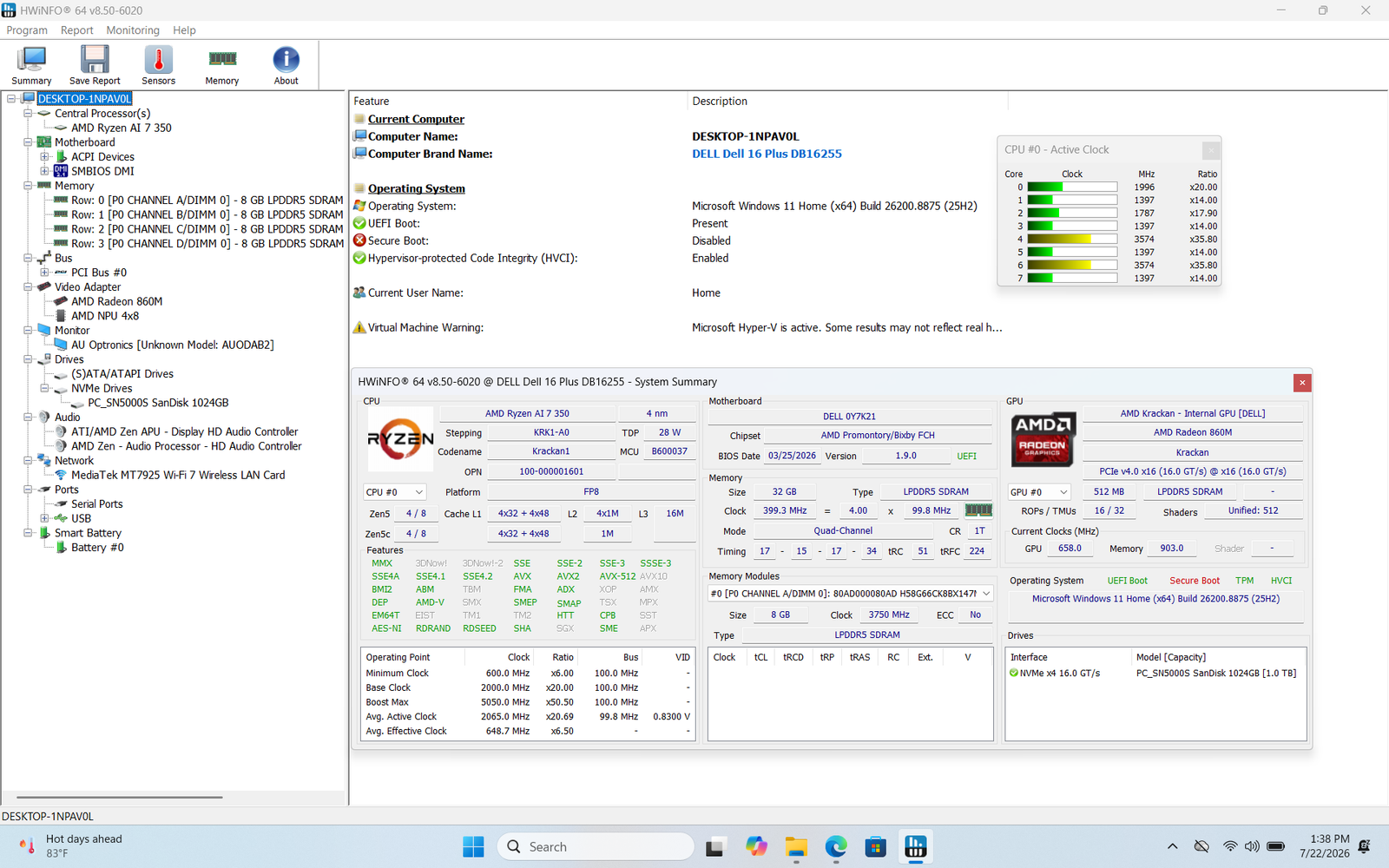Collapse the NVMe Drives node
The height and width of the screenshot is (868, 1389).
point(44,389)
